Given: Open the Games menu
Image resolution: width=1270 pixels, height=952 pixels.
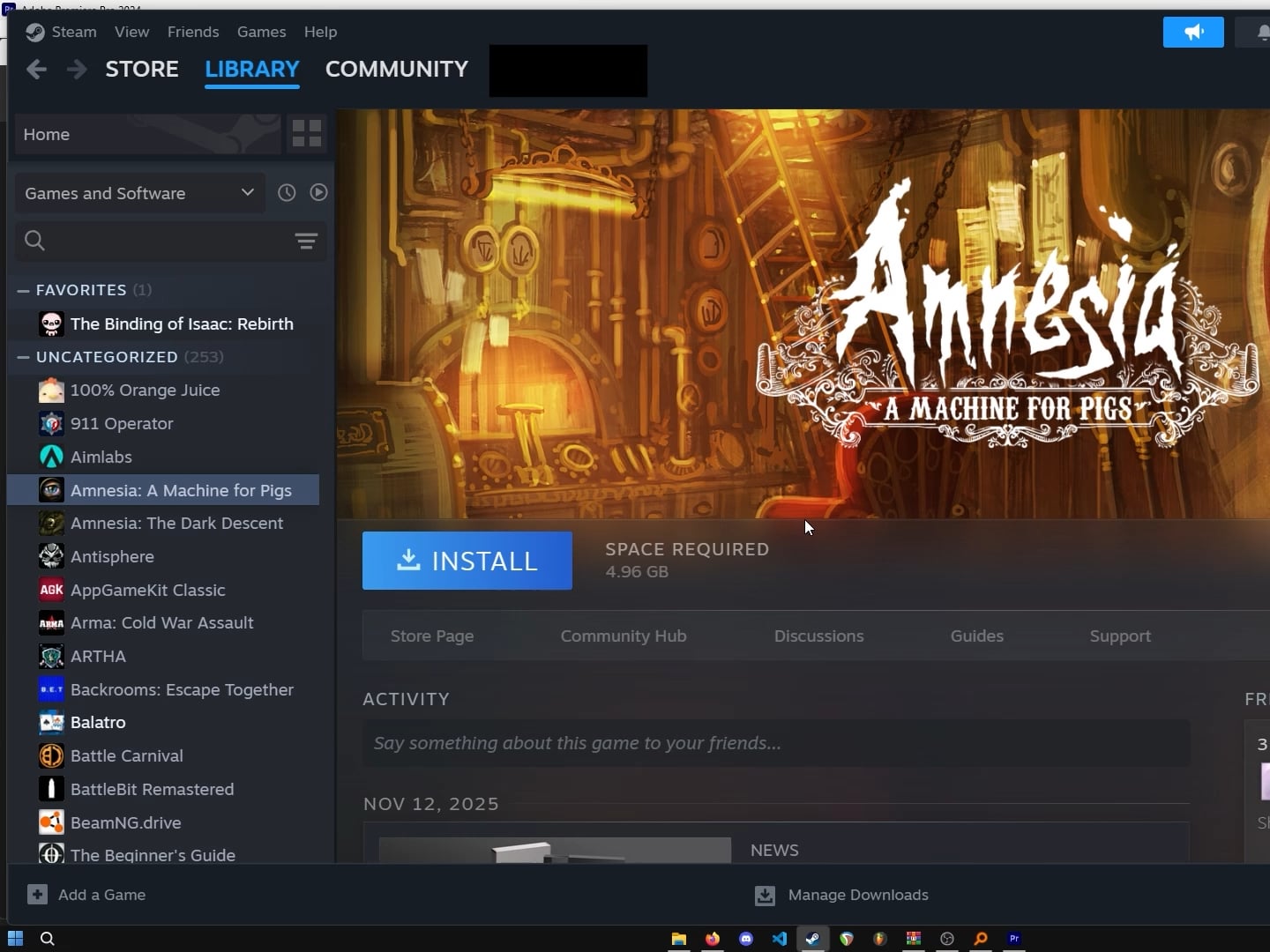Looking at the screenshot, I should 261,32.
